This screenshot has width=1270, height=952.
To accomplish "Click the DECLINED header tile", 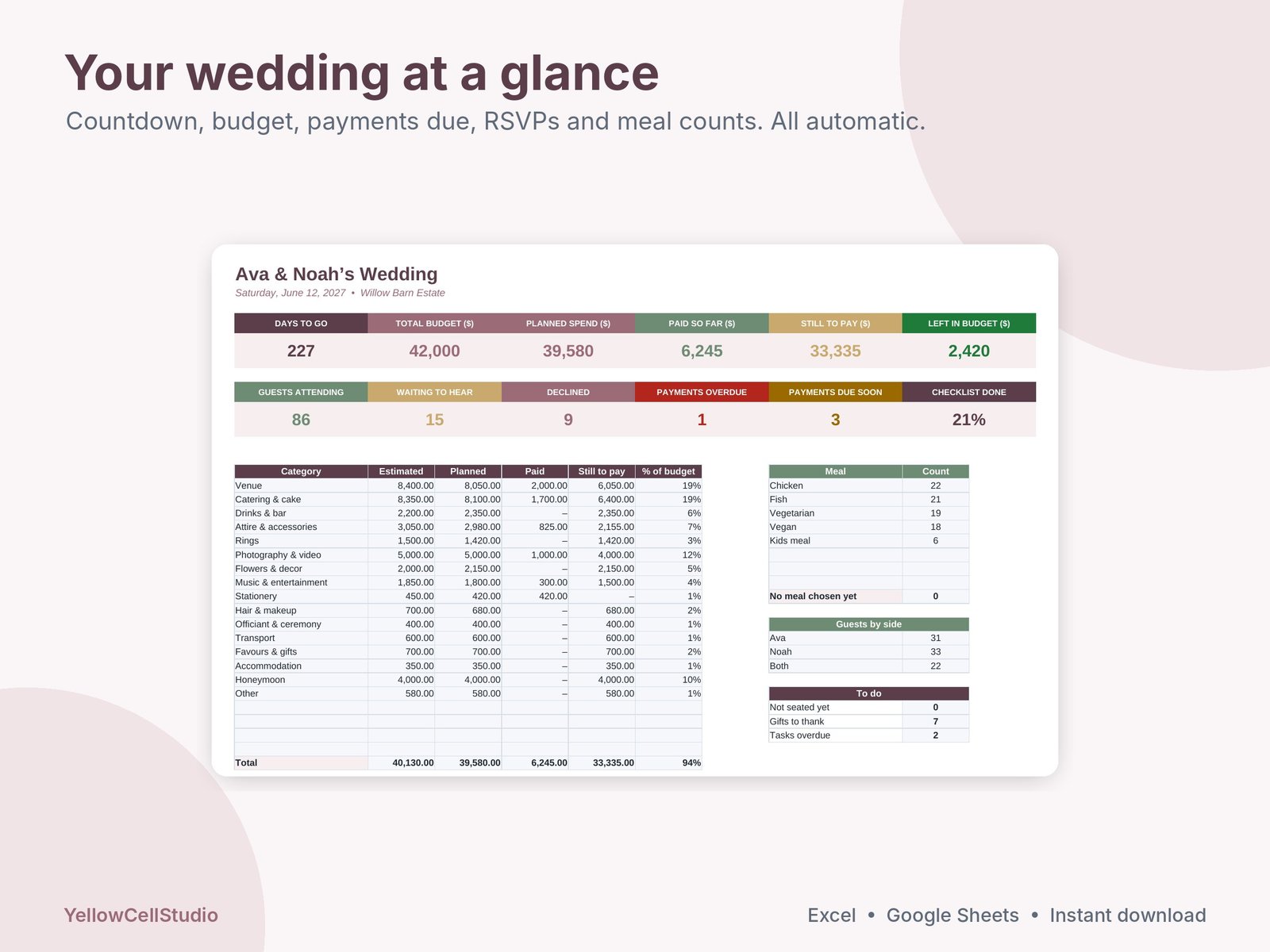I will [x=568, y=392].
